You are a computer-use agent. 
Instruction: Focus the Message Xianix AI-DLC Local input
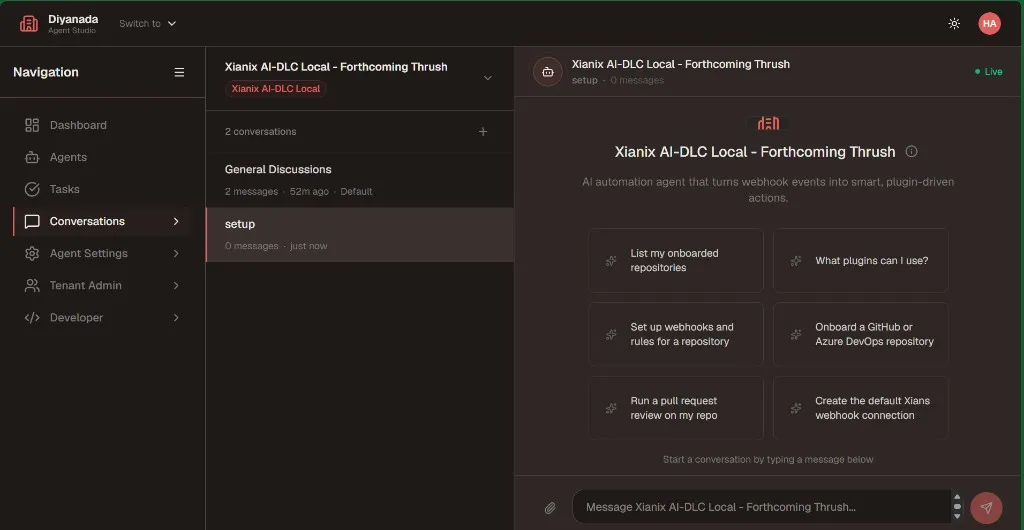coord(761,507)
